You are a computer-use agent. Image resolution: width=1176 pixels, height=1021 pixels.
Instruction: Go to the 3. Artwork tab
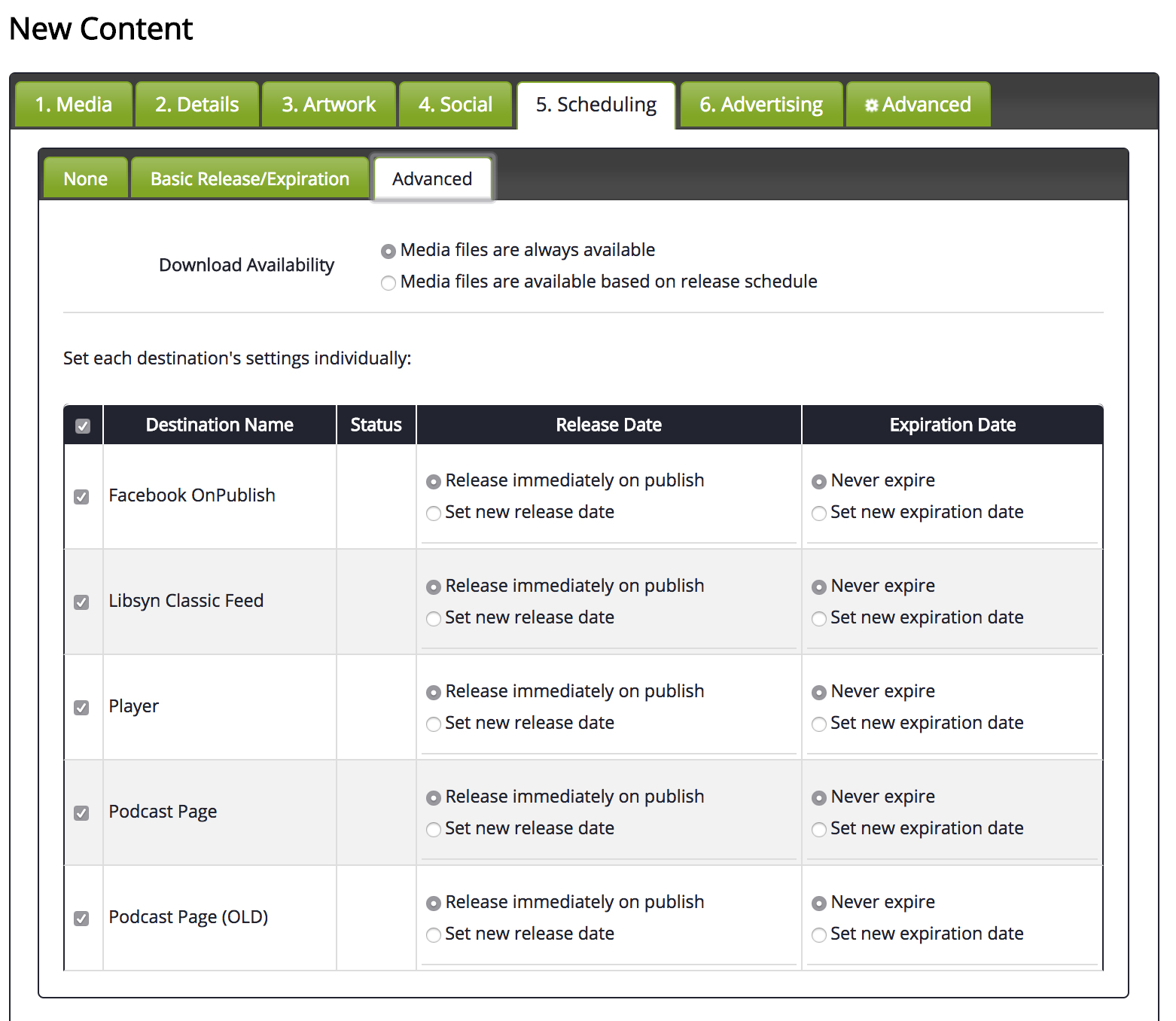[328, 105]
